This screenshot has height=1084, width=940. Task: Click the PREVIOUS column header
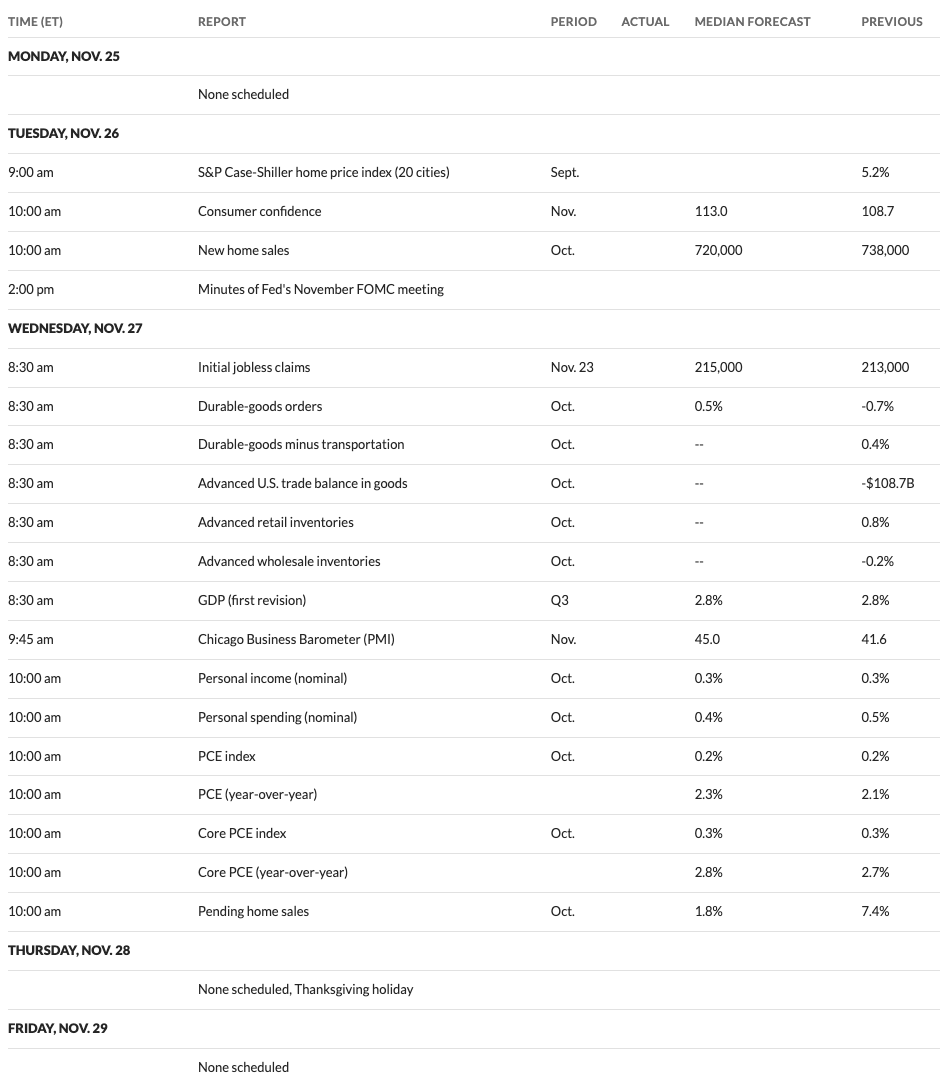click(x=892, y=21)
